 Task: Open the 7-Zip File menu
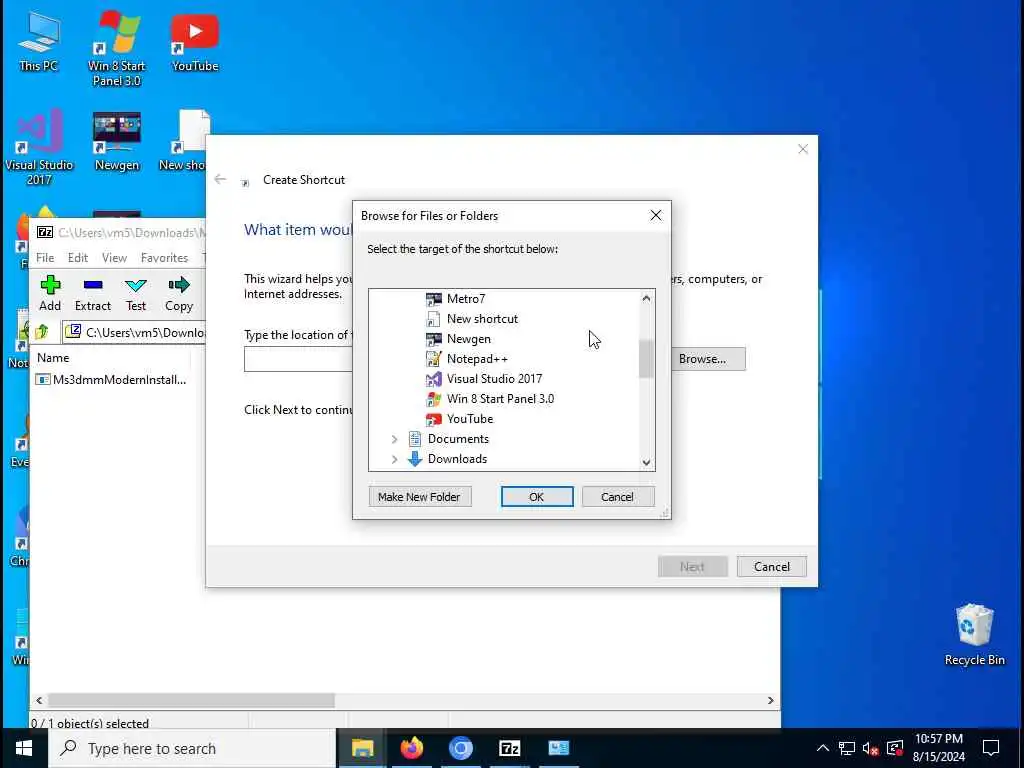(45, 258)
